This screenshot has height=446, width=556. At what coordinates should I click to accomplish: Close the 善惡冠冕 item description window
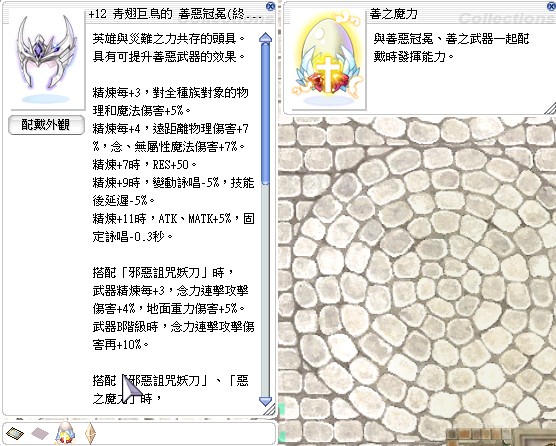click(270, 6)
